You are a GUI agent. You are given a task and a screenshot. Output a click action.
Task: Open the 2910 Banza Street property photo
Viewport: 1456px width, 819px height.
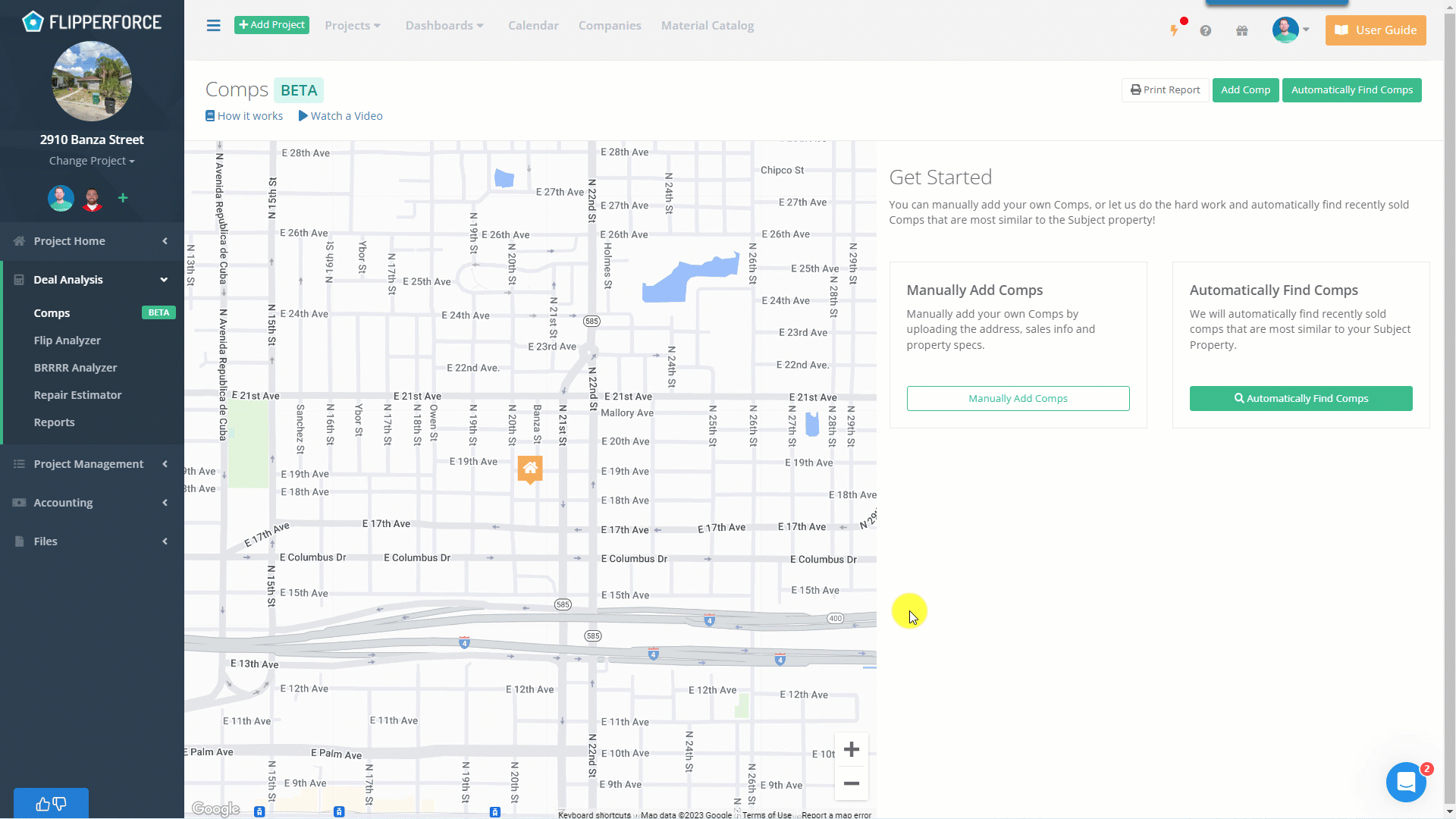[92, 81]
